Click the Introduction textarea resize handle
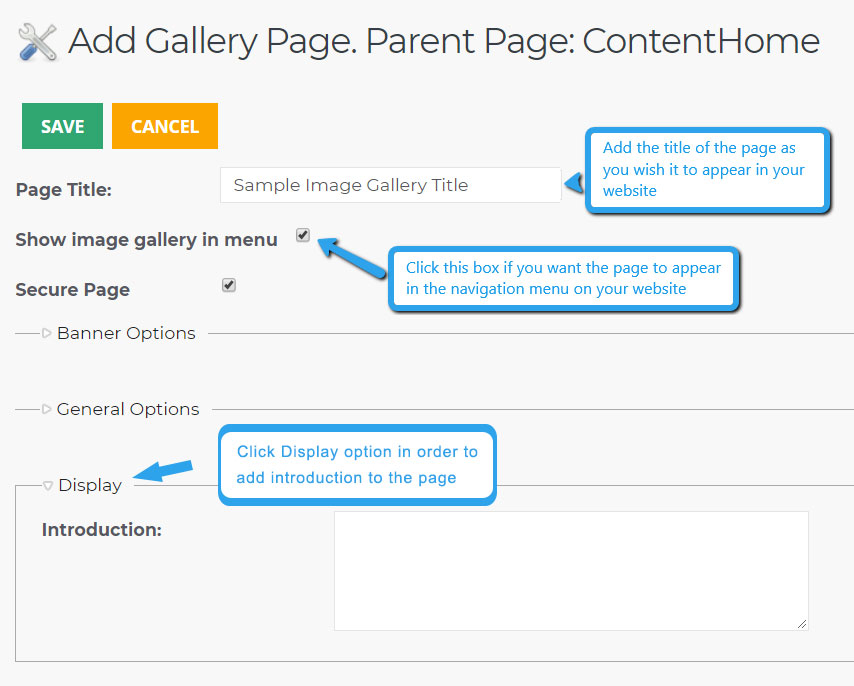The height and width of the screenshot is (686, 854). (802, 624)
